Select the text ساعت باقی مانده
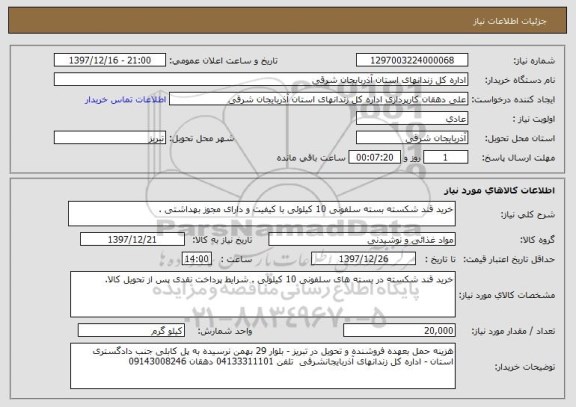This screenshot has height=407, width=576. (311, 158)
